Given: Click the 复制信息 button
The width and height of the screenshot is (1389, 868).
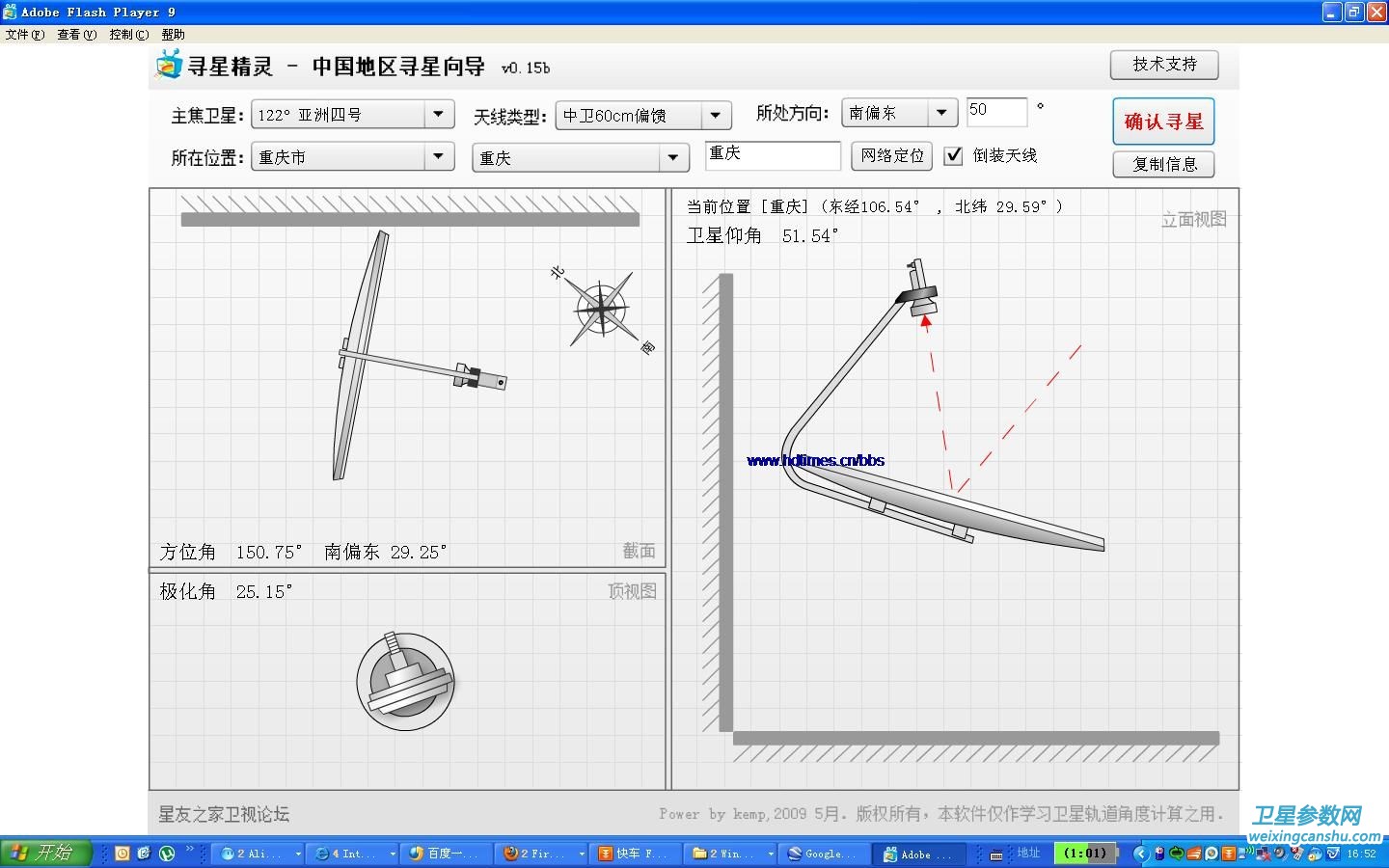Looking at the screenshot, I should tap(1163, 164).
